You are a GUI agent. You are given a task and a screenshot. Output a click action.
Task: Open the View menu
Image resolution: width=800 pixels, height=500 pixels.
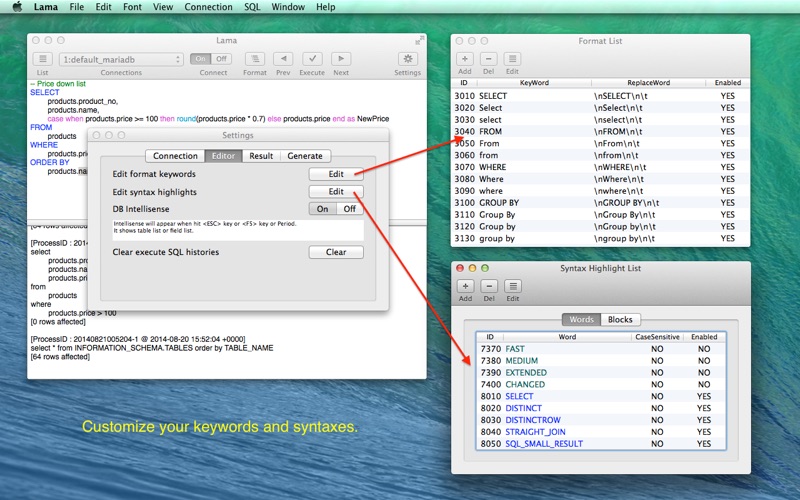coord(163,7)
